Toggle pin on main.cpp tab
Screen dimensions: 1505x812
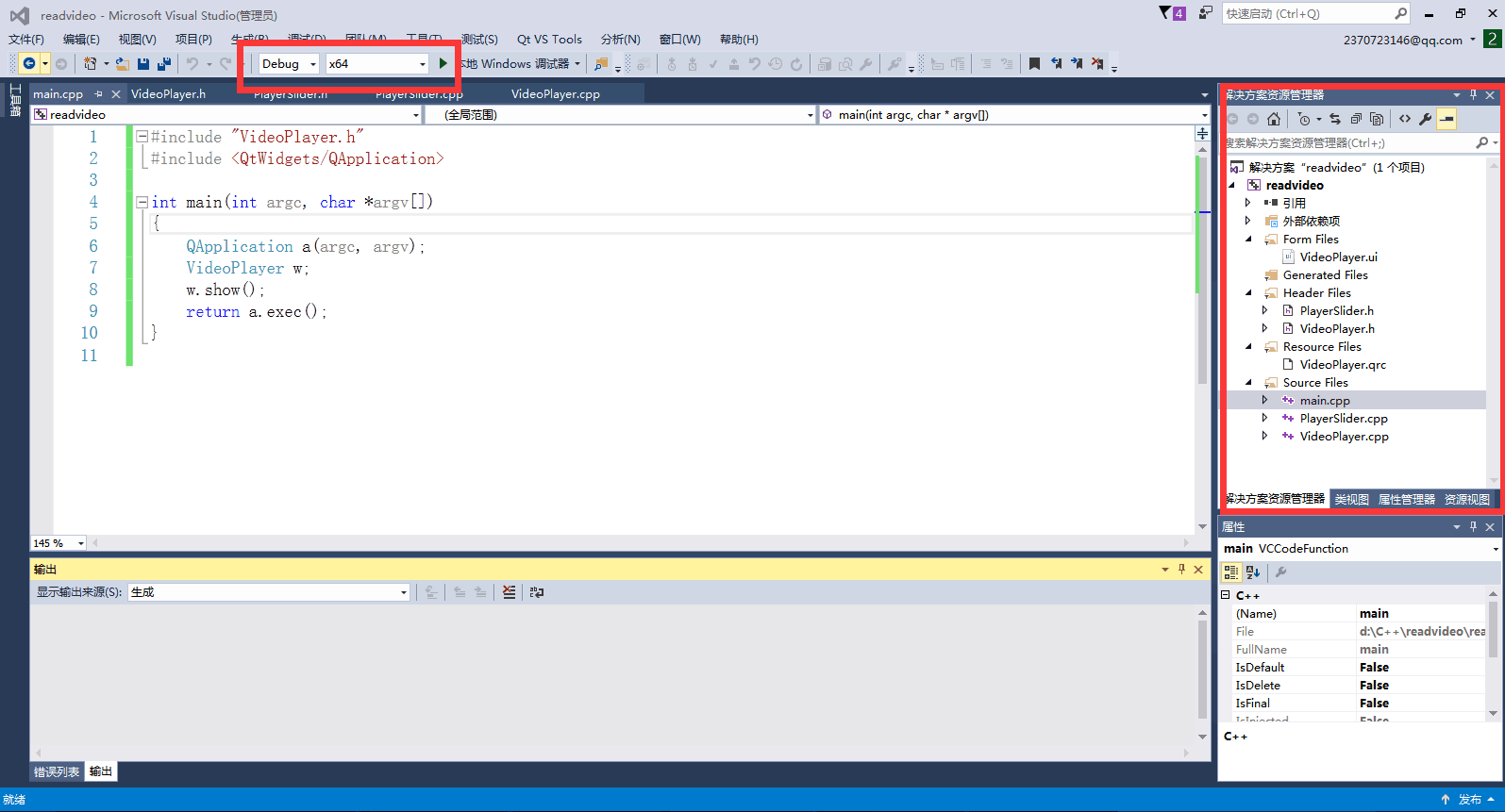click(x=98, y=94)
